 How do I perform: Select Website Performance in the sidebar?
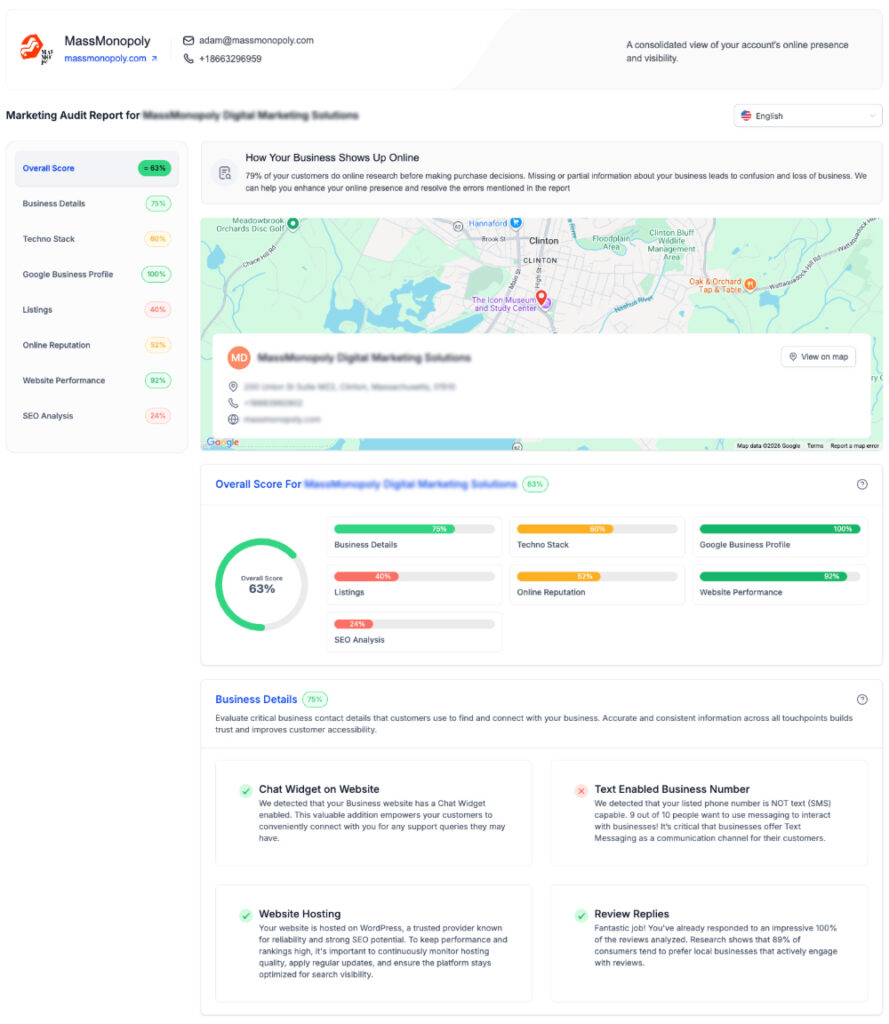(97, 380)
